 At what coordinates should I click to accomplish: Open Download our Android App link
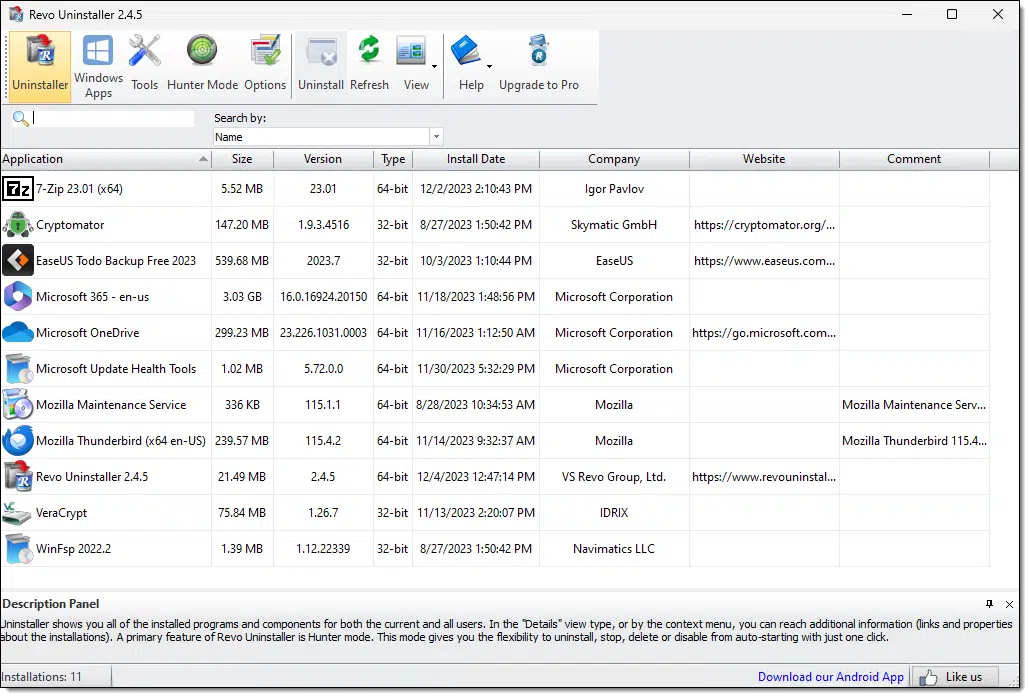(830, 677)
